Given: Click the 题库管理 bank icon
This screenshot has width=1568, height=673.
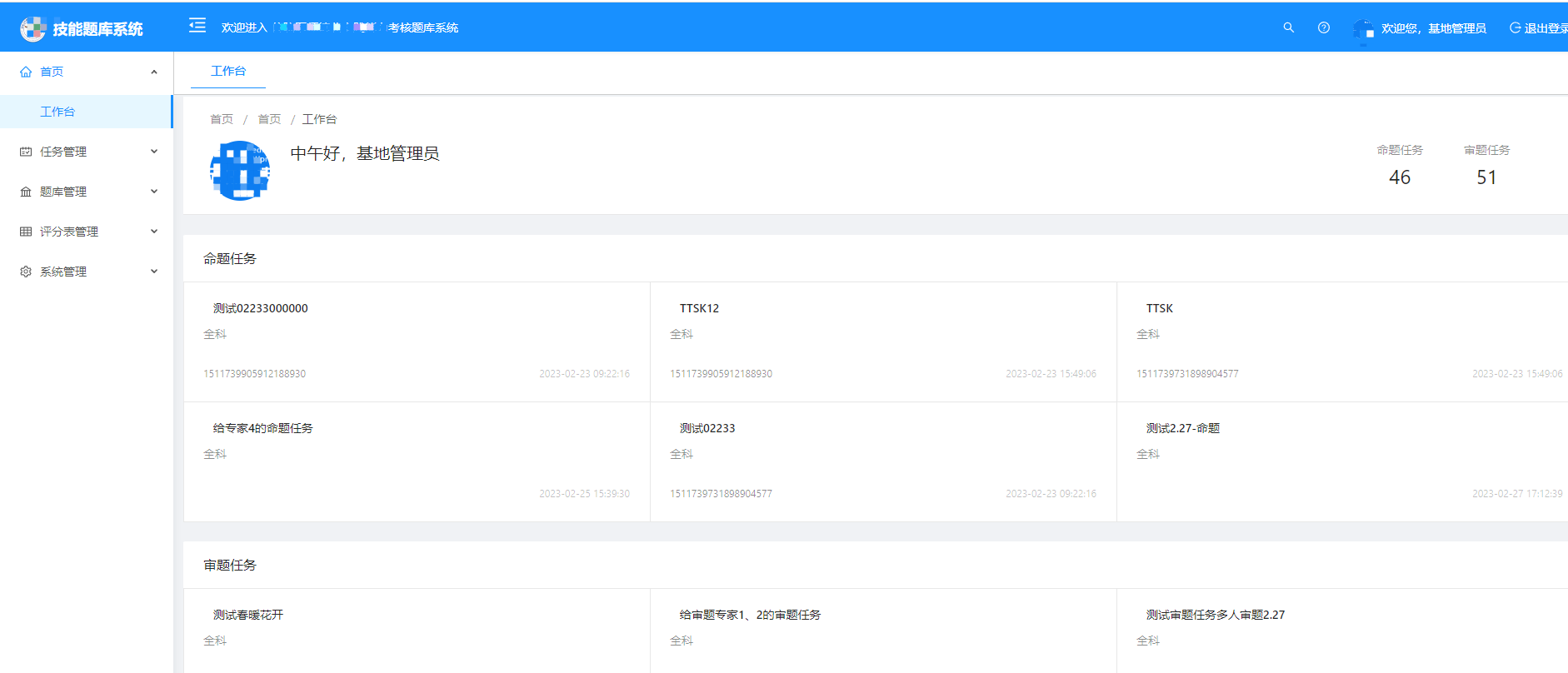Looking at the screenshot, I should coord(26,192).
